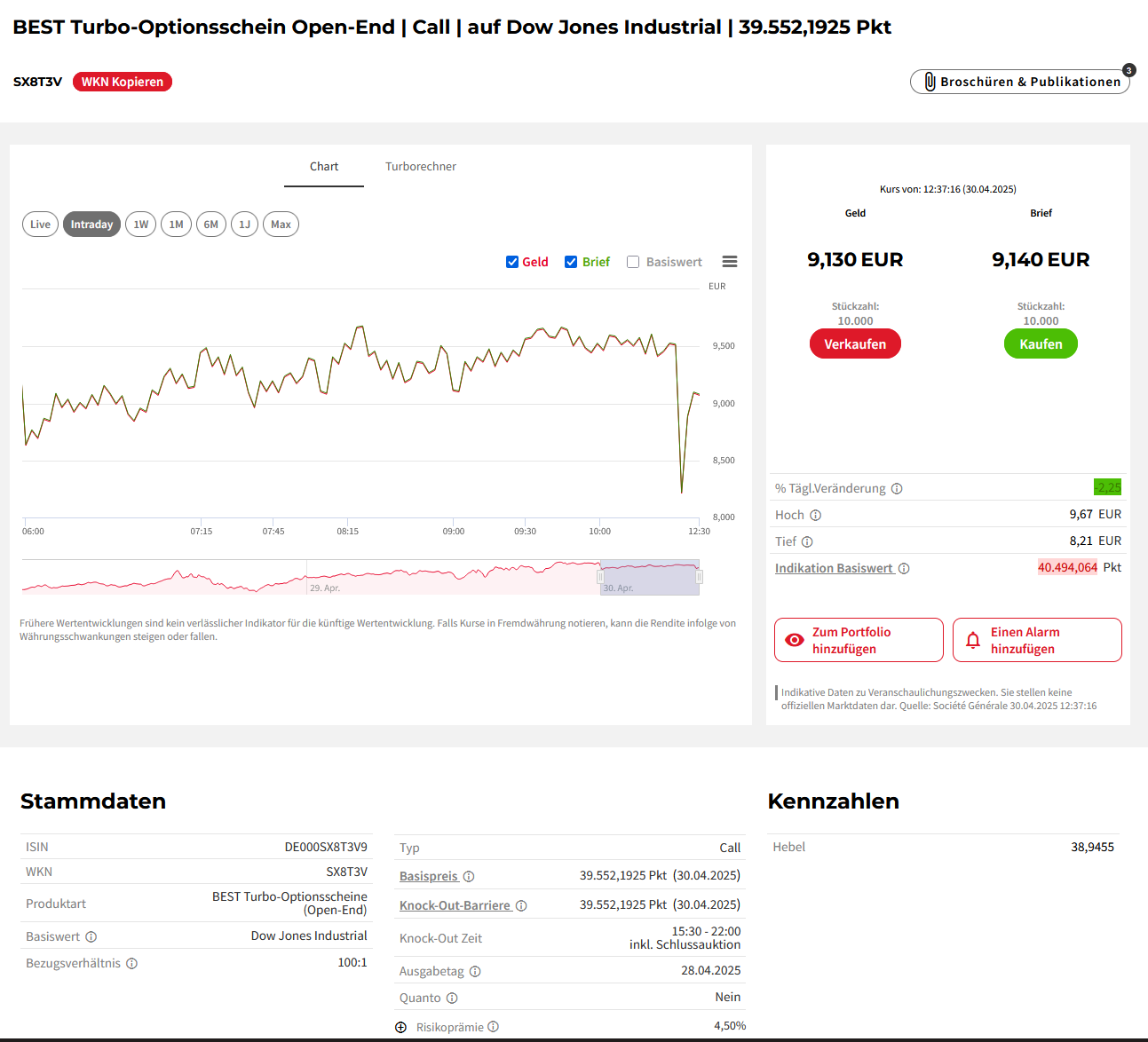
Task: Click the Hebel value 38,9455
Action: click(1092, 848)
